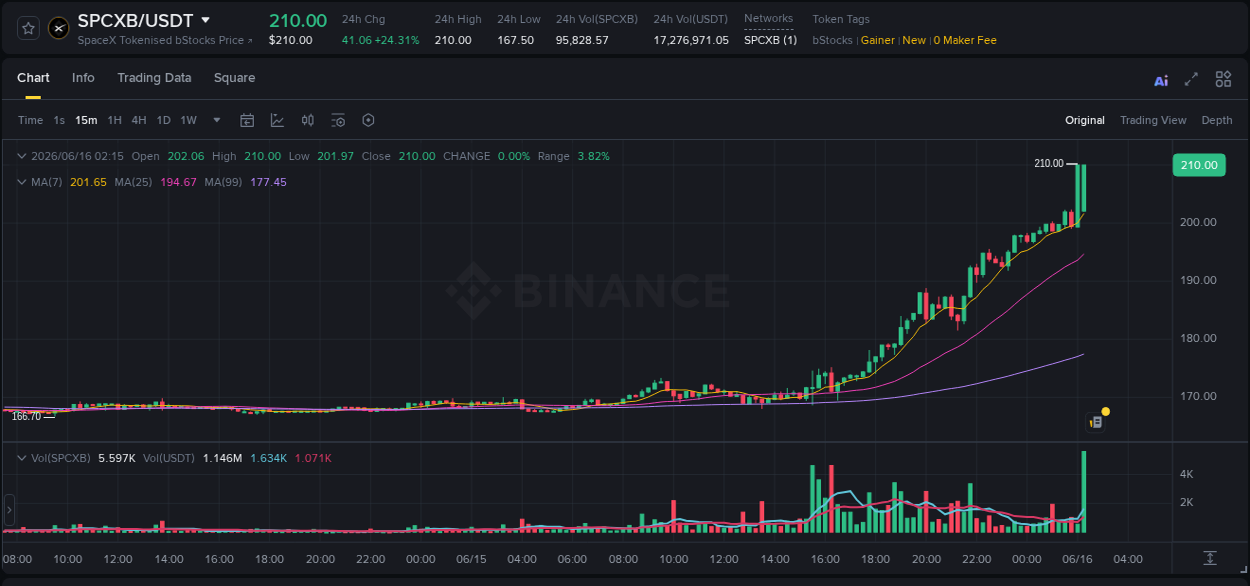The image size is (1250, 586).
Task: Open the chart display settings list icon
Action: [x=338, y=120]
